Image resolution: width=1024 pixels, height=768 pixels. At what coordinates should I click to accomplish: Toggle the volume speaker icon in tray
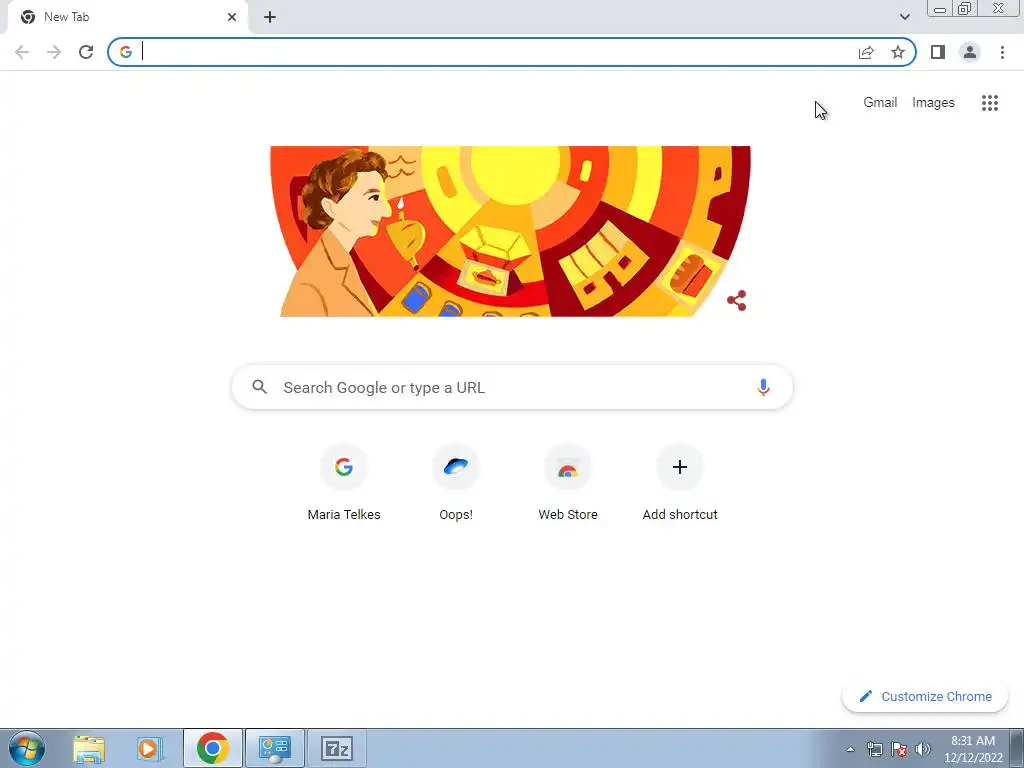pyautogui.click(x=923, y=749)
